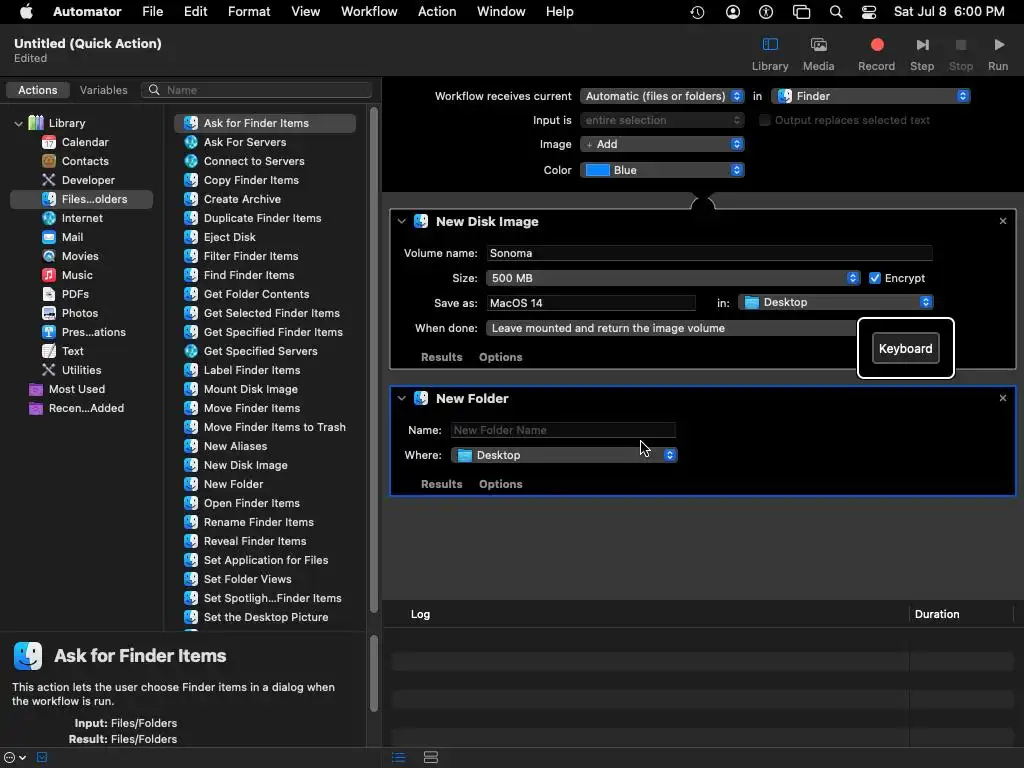Image resolution: width=1024 pixels, height=768 pixels.
Task: Select Text category in Library
Action: 72,351
